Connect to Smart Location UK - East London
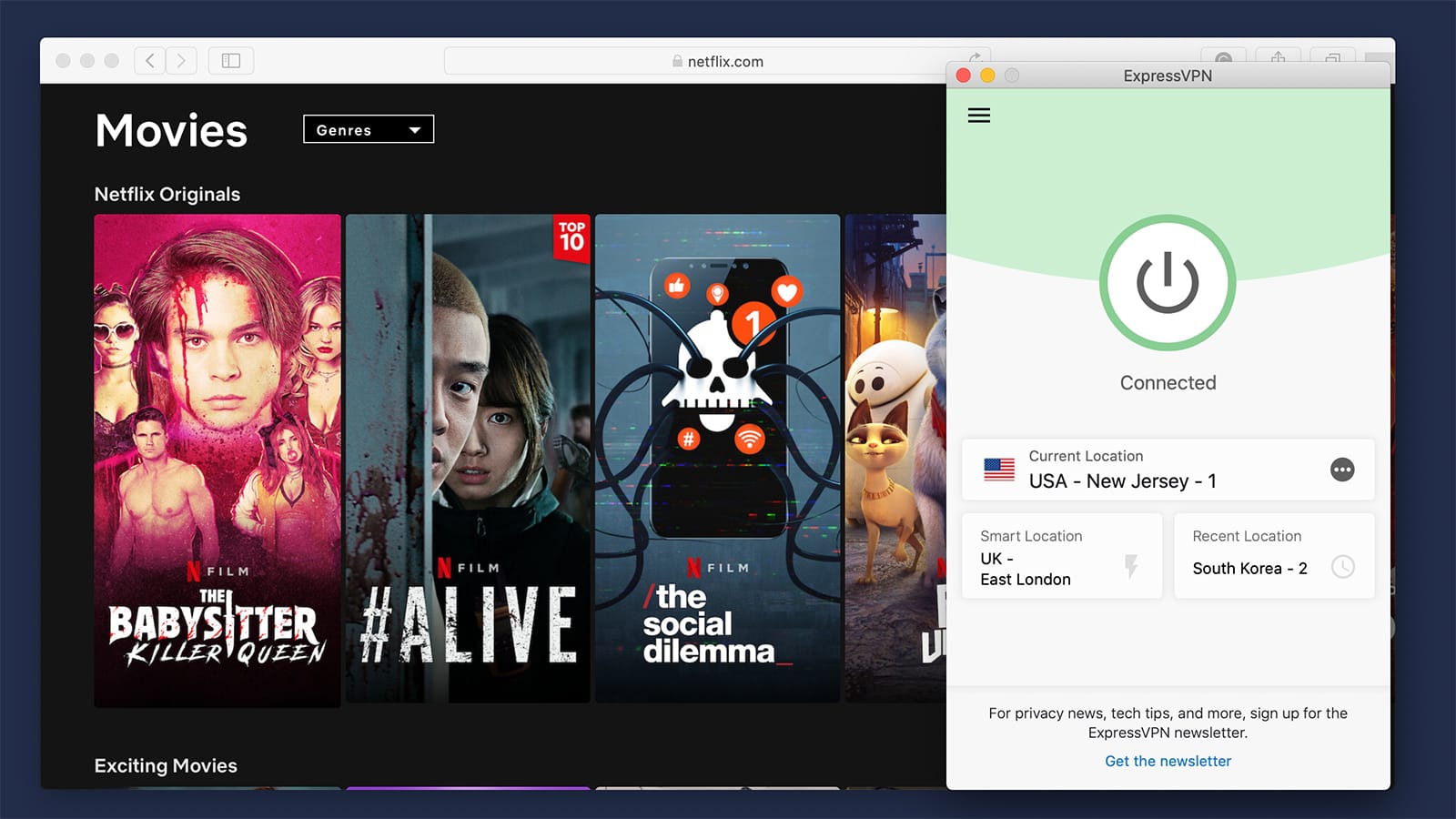This screenshot has height=819, width=1456. [1062, 556]
